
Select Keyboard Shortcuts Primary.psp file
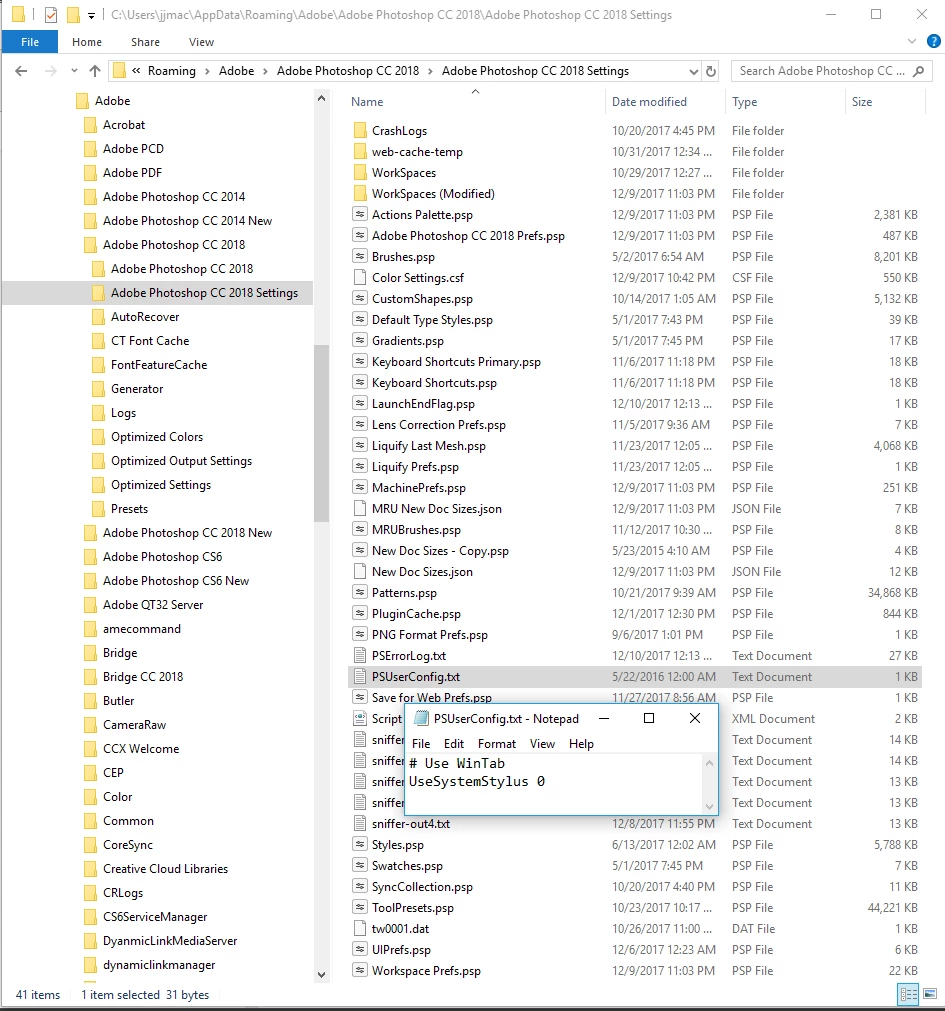coord(456,362)
